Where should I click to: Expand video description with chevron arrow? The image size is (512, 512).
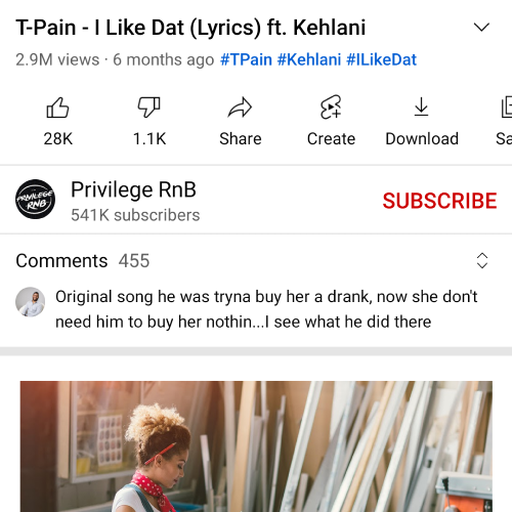point(482,27)
